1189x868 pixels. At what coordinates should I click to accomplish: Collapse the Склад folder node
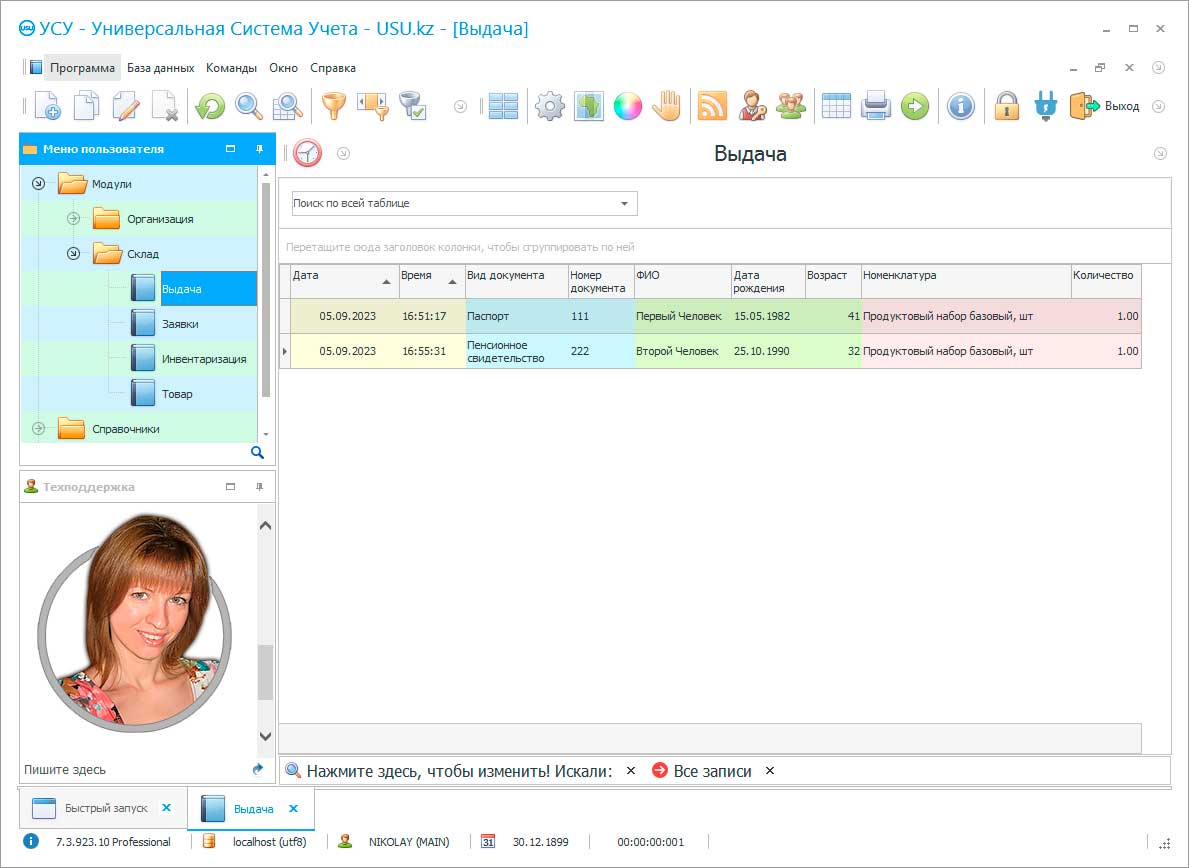tap(73, 253)
